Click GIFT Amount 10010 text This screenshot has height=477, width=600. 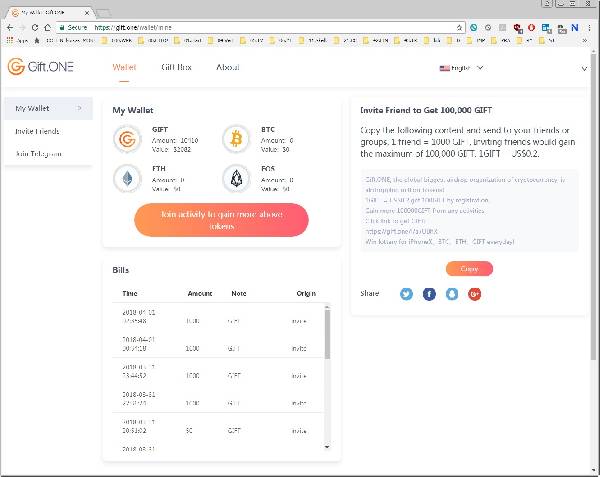pos(175,140)
